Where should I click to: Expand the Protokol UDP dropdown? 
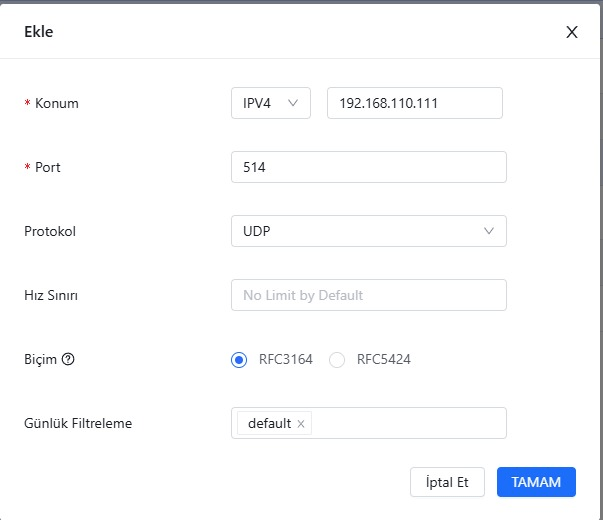pyautogui.click(x=368, y=231)
